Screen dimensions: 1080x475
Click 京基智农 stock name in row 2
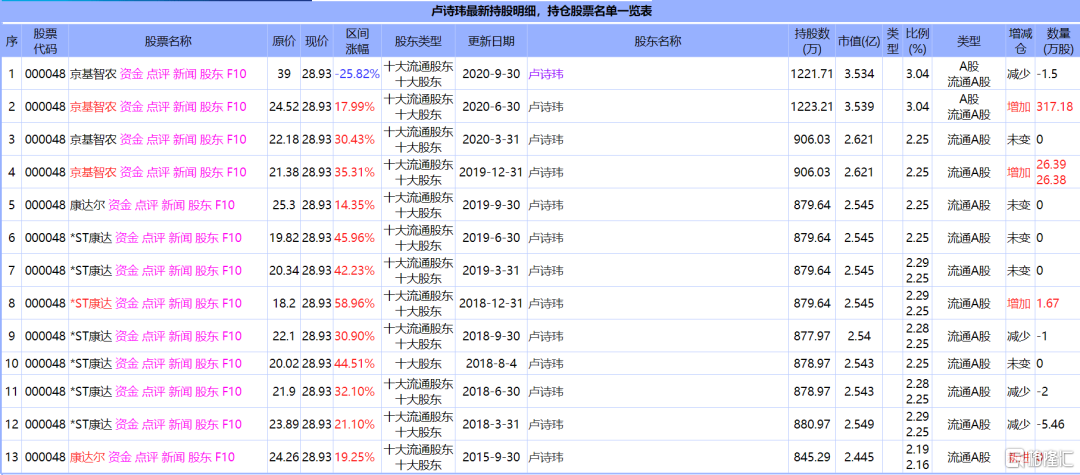(x=93, y=107)
